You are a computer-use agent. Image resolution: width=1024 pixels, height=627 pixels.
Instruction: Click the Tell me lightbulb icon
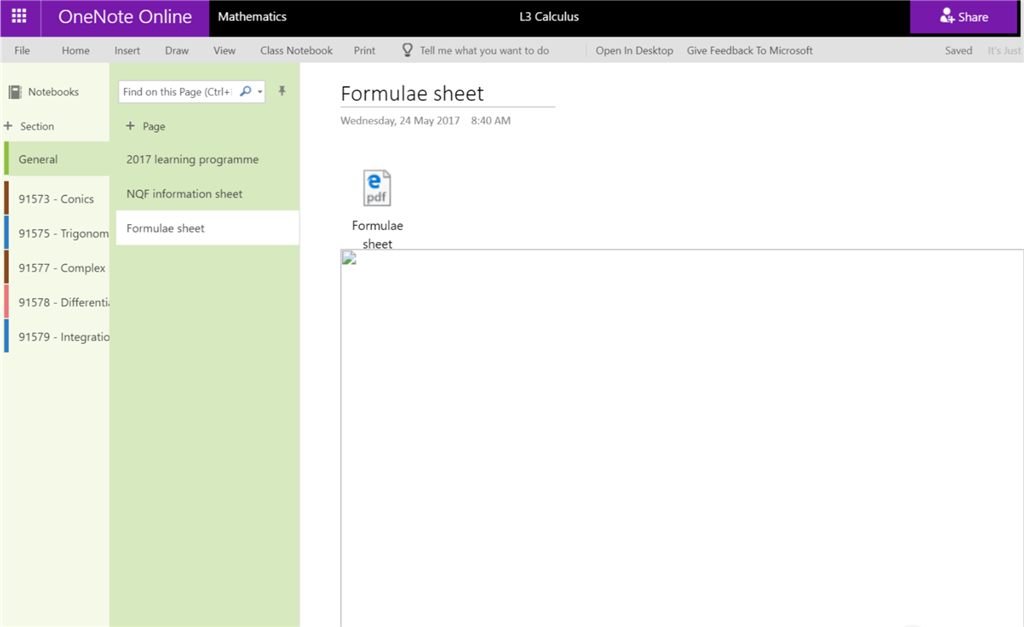pos(407,50)
